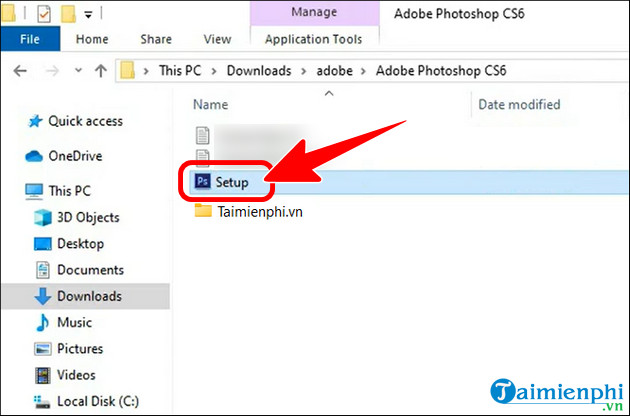Click the Local Disk drive icon
This screenshot has height=416, width=630.
click(x=42, y=402)
